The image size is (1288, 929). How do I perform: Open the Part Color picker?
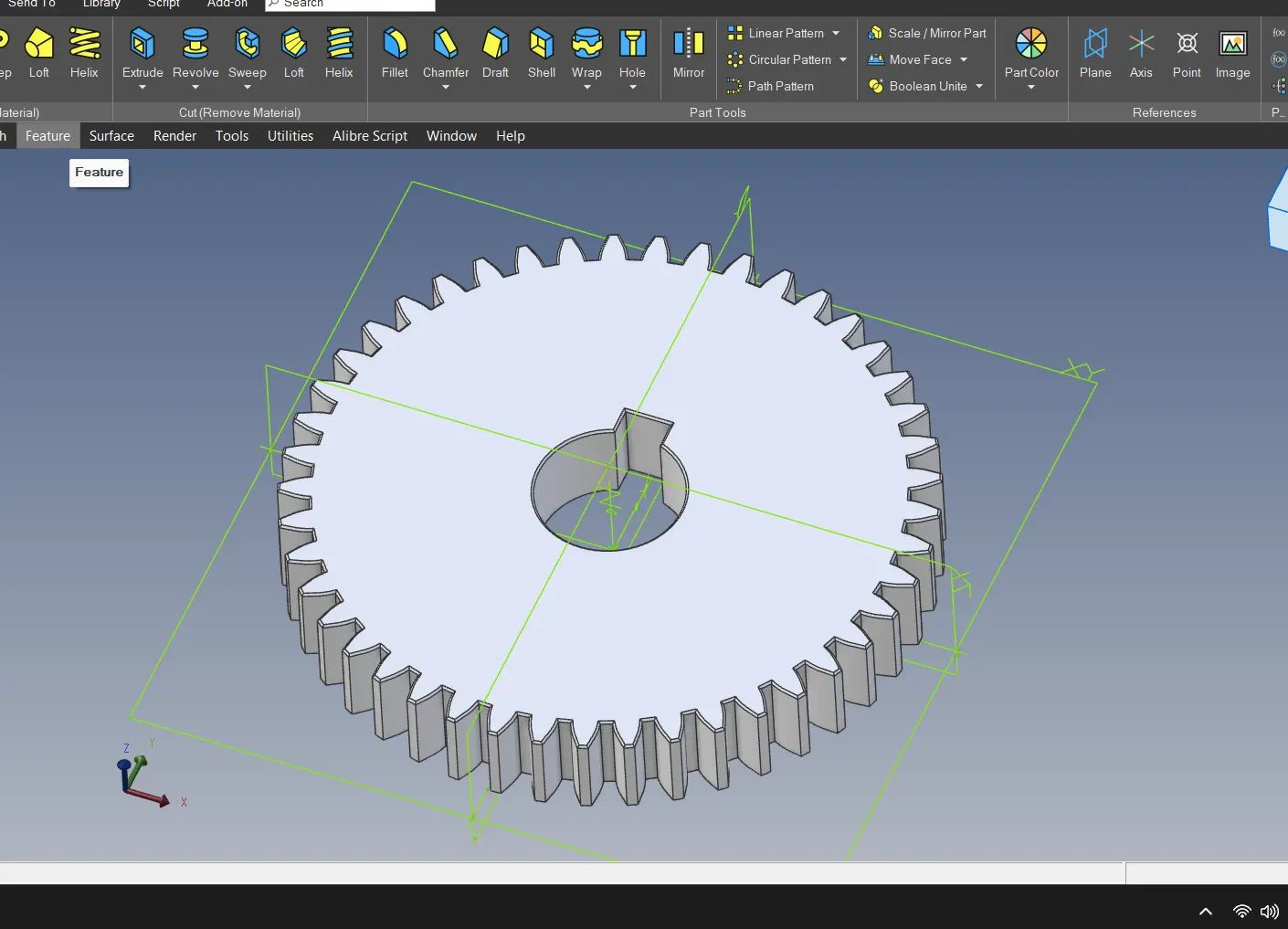click(x=1031, y=44)
